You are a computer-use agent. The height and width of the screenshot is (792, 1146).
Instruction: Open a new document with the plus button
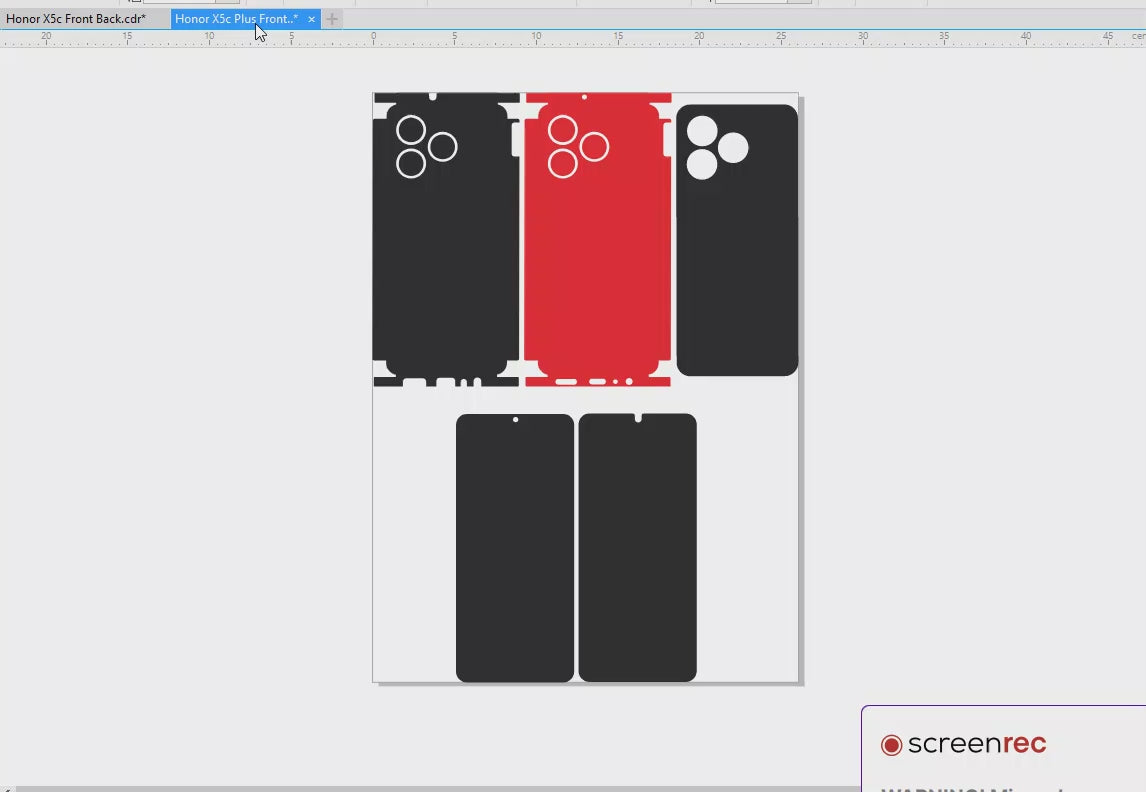pos(332,19)
